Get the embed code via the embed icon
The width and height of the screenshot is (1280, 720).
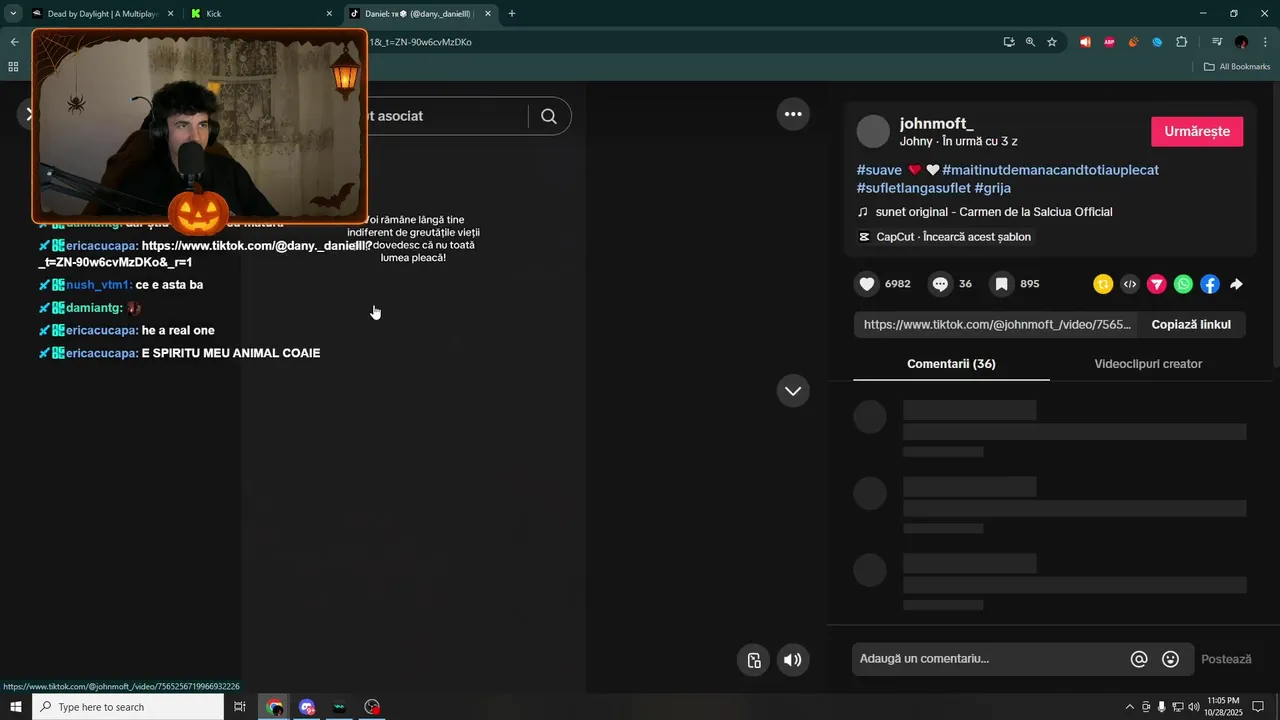point(1130,284)
